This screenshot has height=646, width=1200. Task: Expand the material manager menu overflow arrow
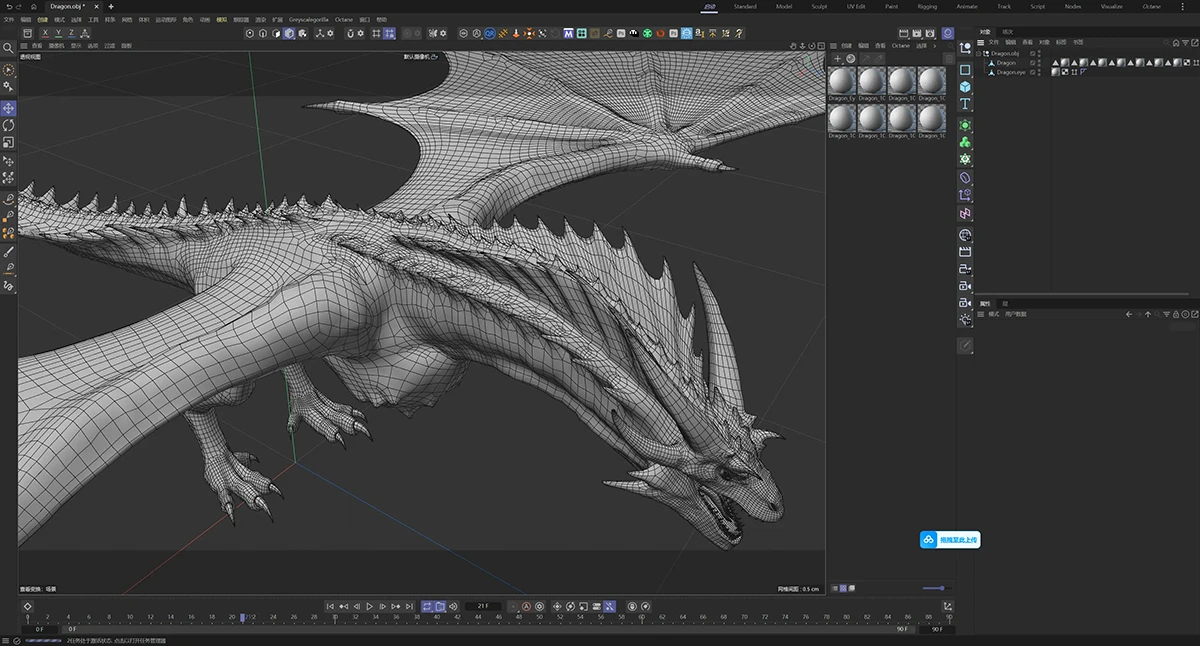[934, 46]
